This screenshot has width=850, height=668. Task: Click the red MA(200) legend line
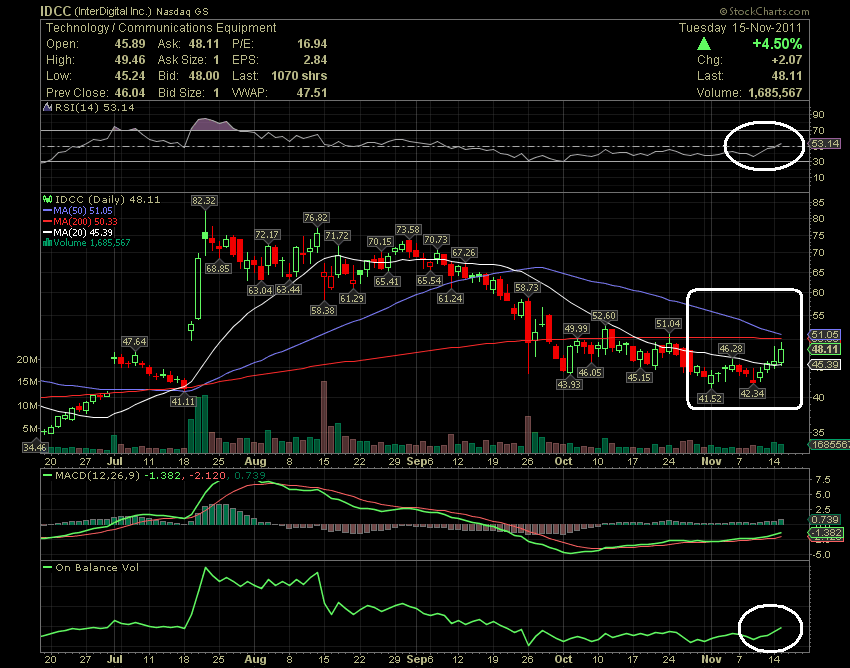click(47, 222)
